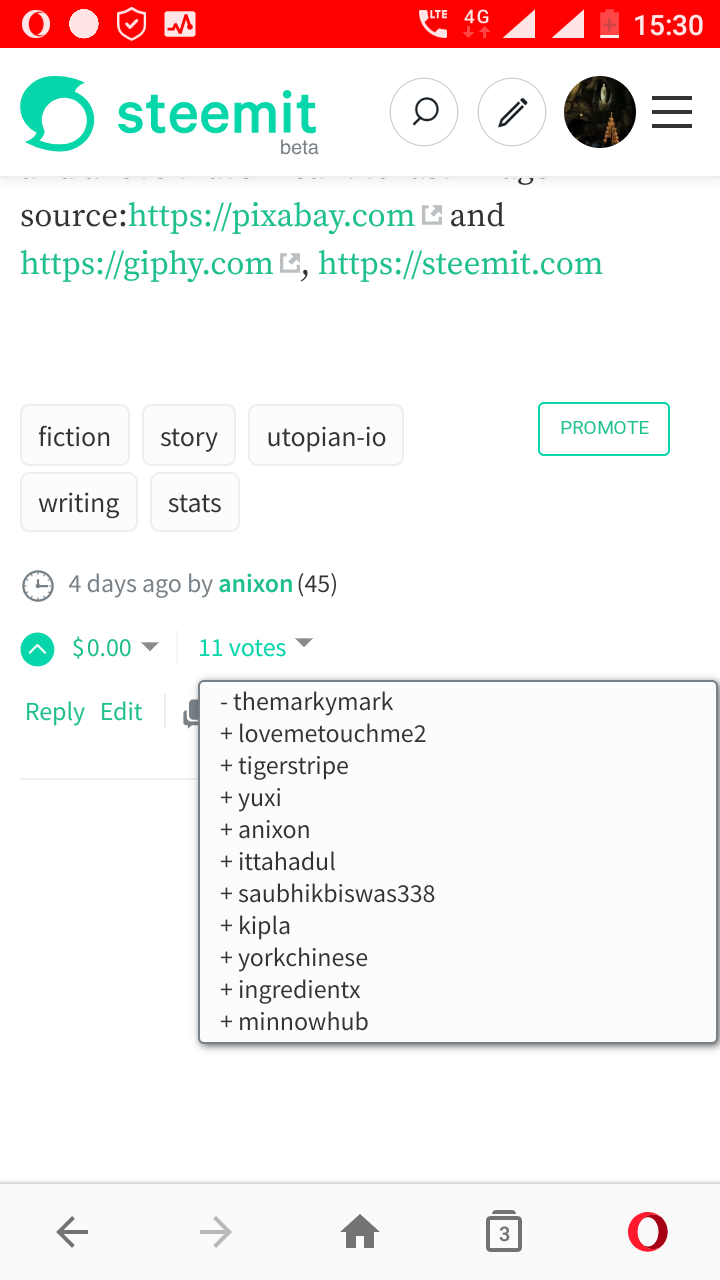
Task: Tap the Steemit logo
Action: (169, 116)
